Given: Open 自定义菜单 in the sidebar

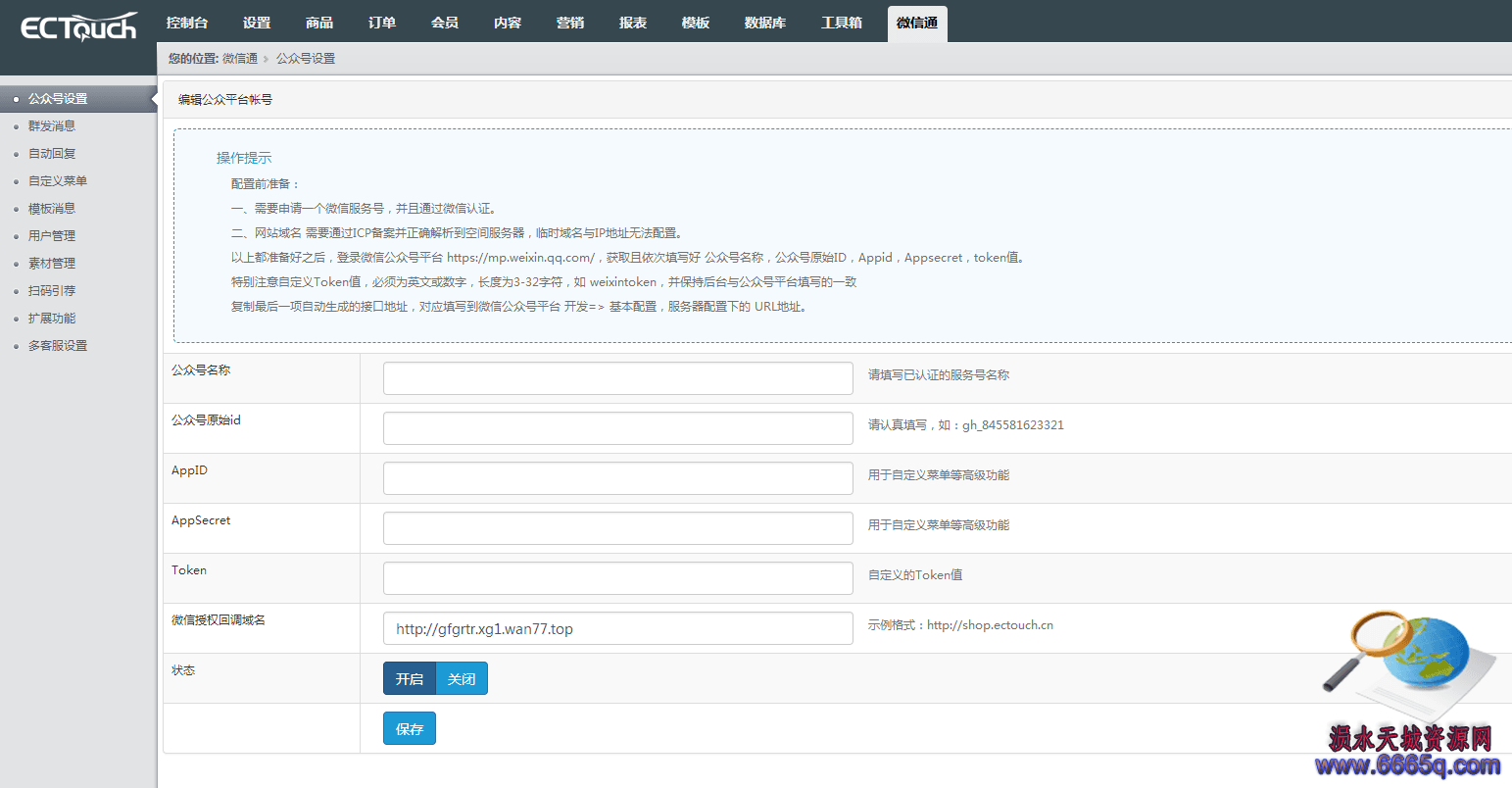Looking at the screenshot, I should 58,181.
